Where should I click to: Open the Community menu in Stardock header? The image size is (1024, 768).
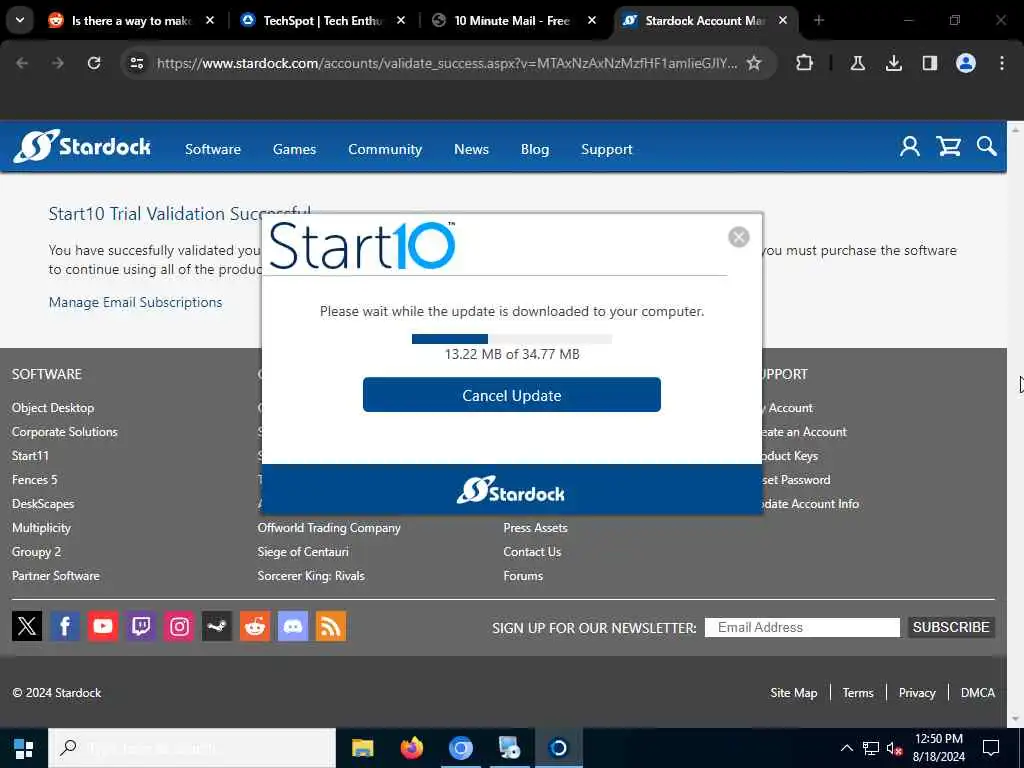point(385,149)
